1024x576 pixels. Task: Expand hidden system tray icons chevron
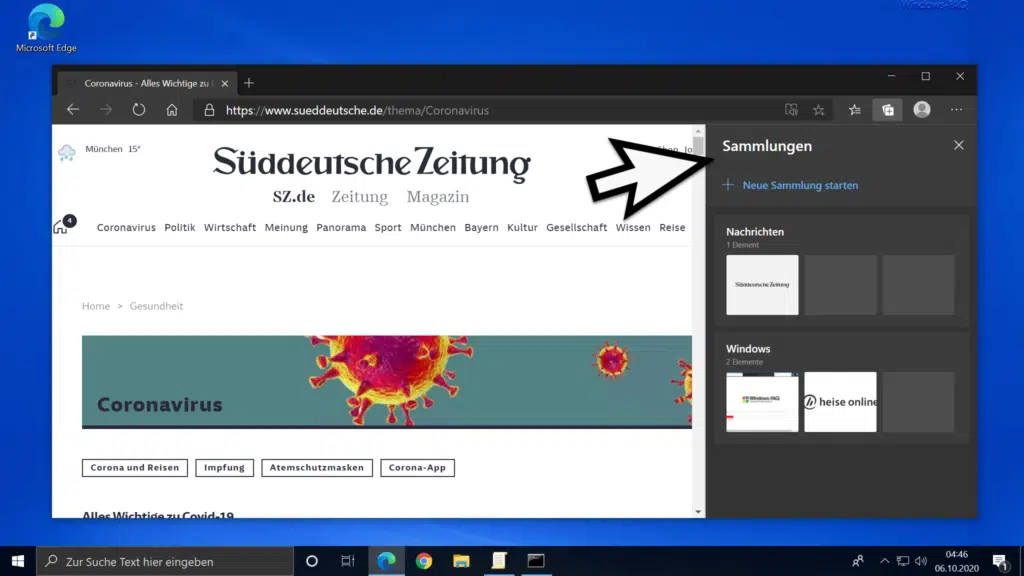pos(884,561)
